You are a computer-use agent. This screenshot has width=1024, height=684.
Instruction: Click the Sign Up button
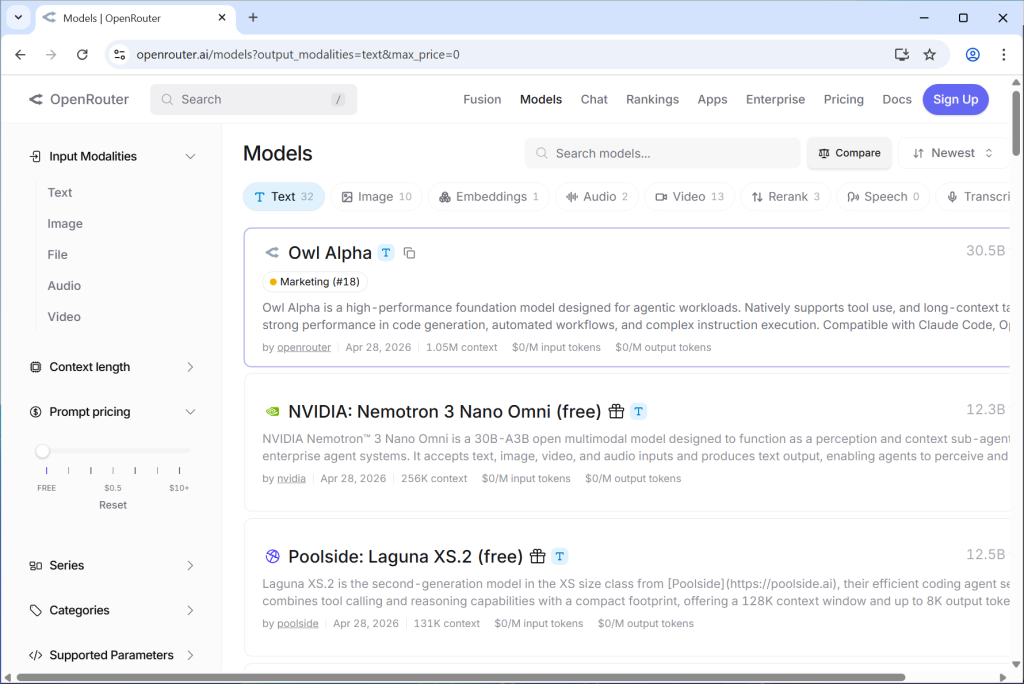[x=955, y=99]
